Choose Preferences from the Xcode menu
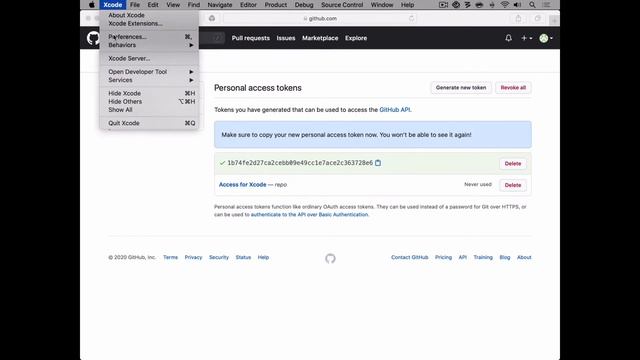This screenshot has width=640, height=360. [149, 37]
